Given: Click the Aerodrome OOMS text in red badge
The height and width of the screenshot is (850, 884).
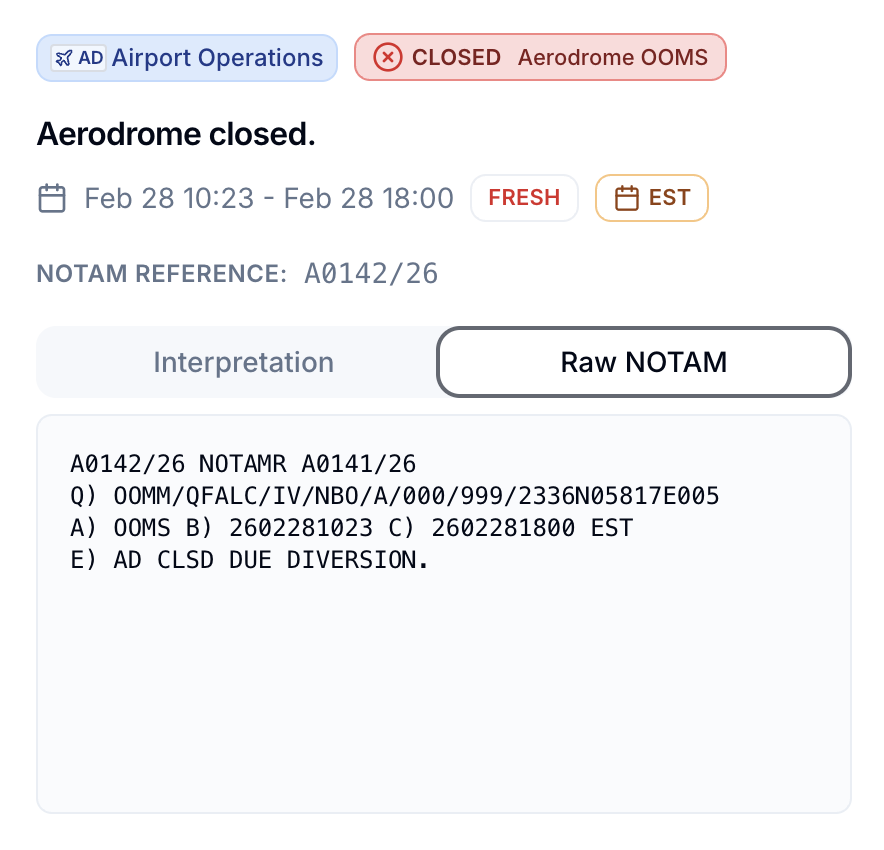Looking at the screenshot, I should [612, 58].
